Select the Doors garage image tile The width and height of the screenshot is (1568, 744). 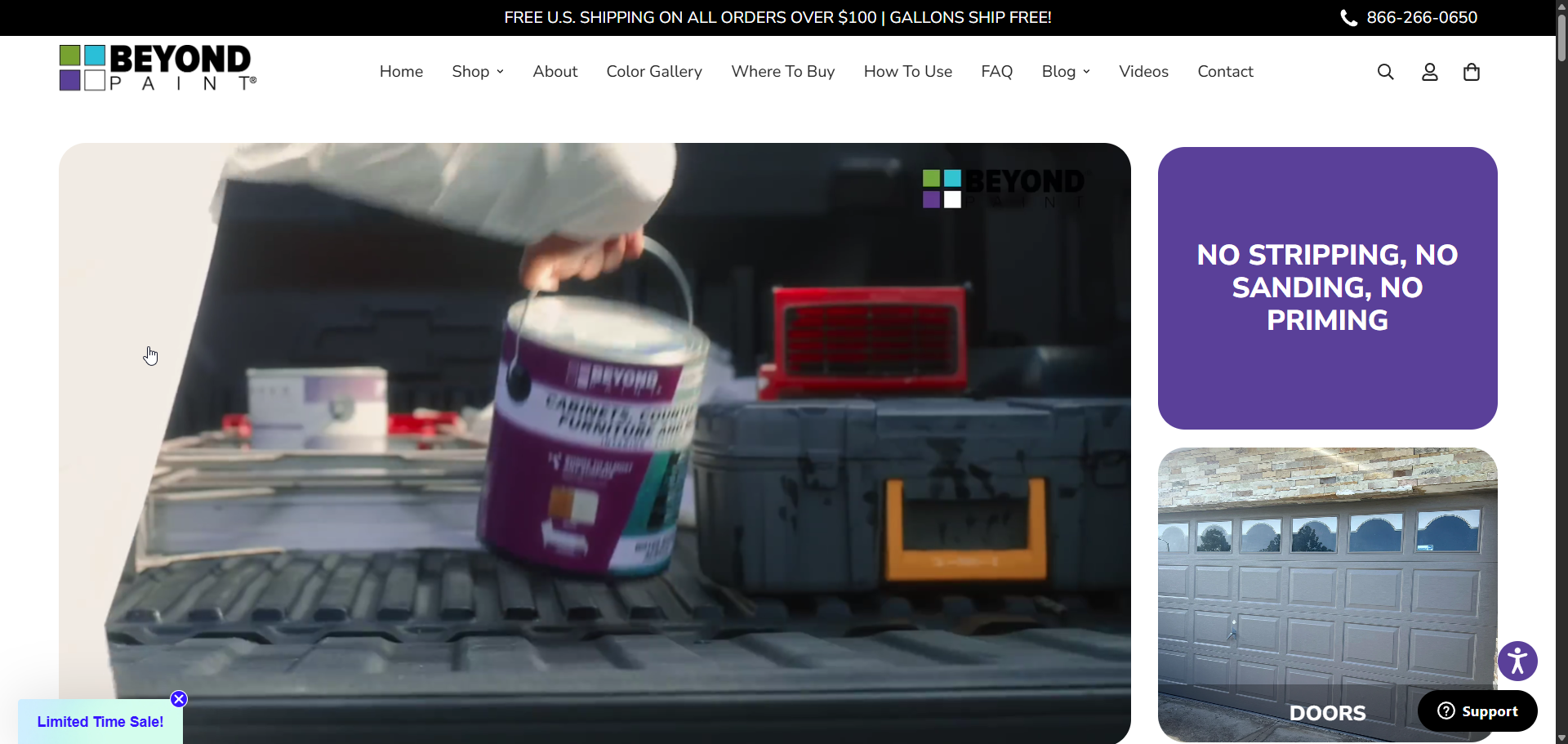coord(1327,588)
